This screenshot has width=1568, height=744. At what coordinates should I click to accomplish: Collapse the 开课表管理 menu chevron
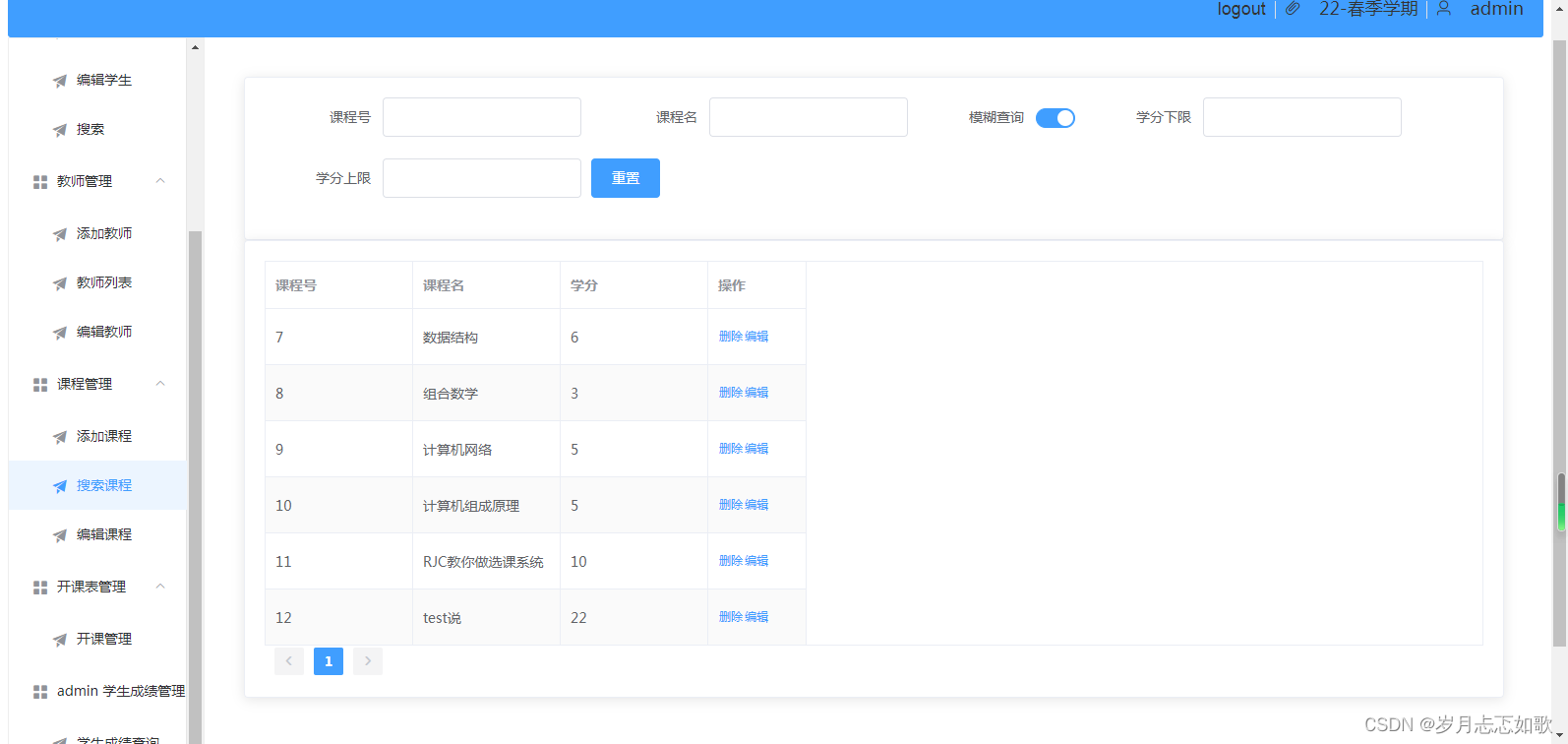click(x=160, y=587)
